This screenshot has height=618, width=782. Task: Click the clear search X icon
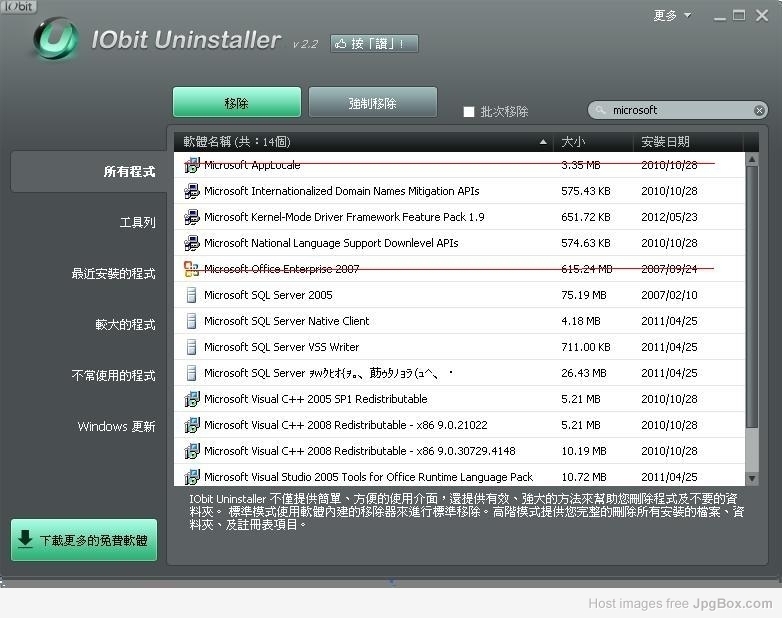coord(759,110)
